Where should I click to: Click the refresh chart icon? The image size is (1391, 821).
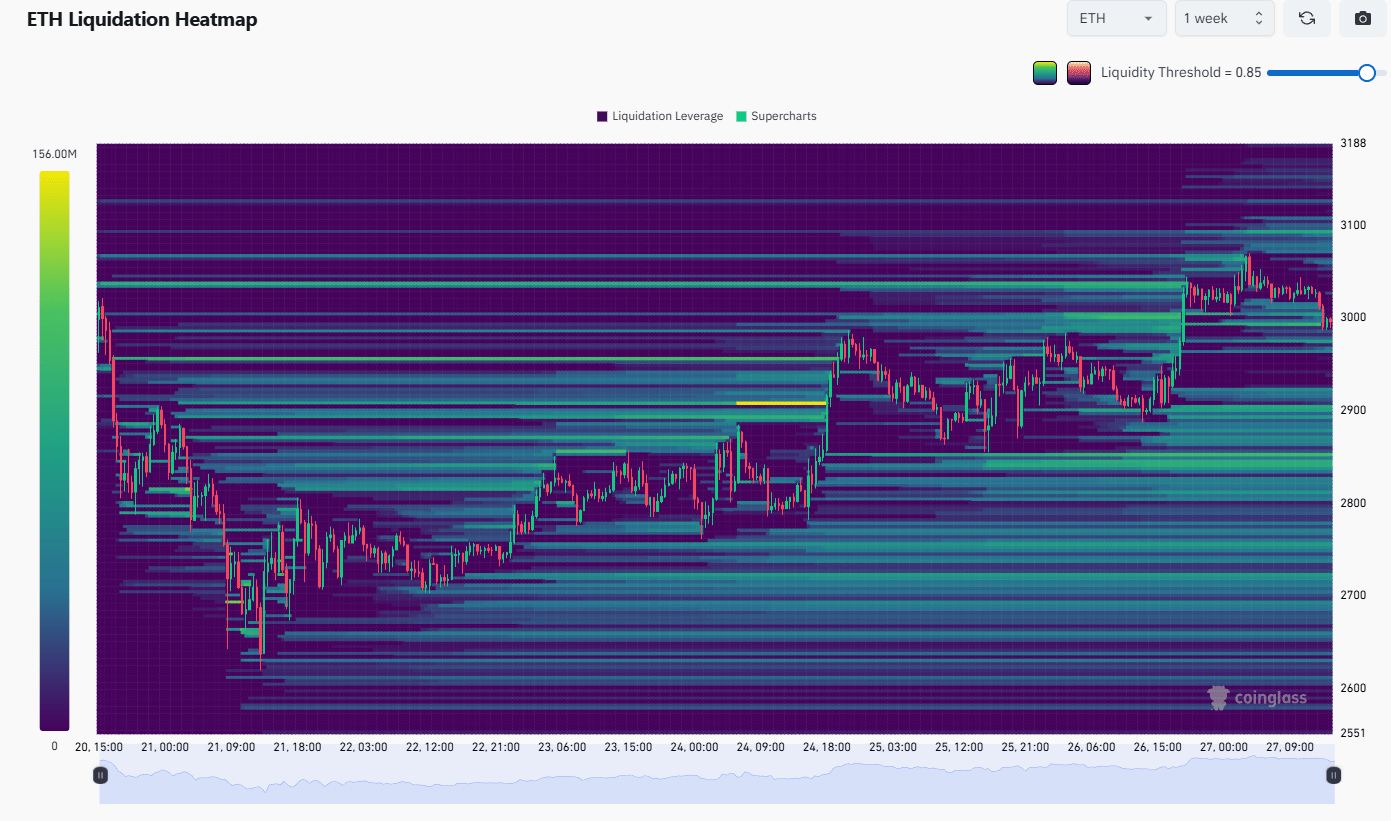click(x=1306, y=18)
